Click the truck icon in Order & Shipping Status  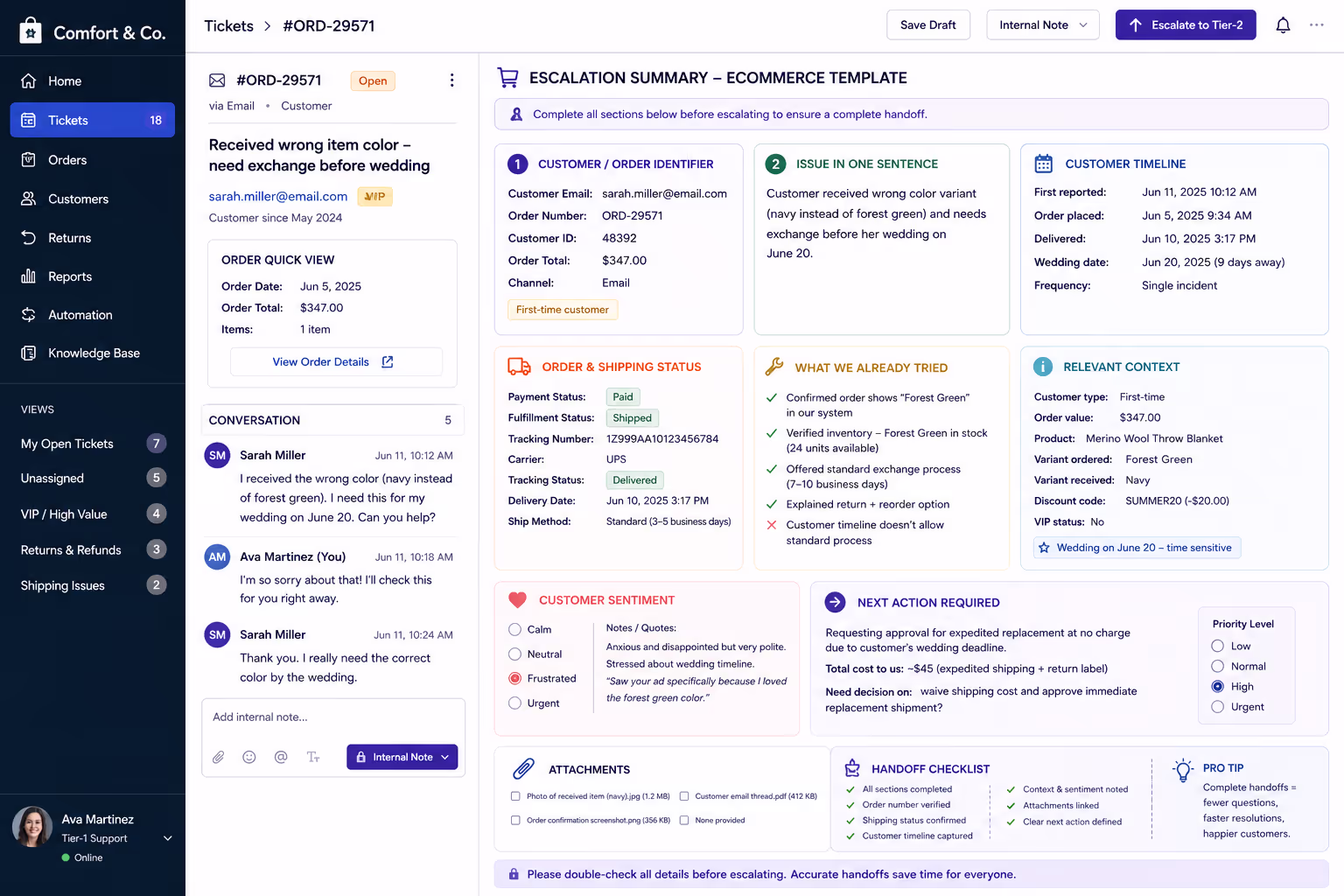(520, 367)
